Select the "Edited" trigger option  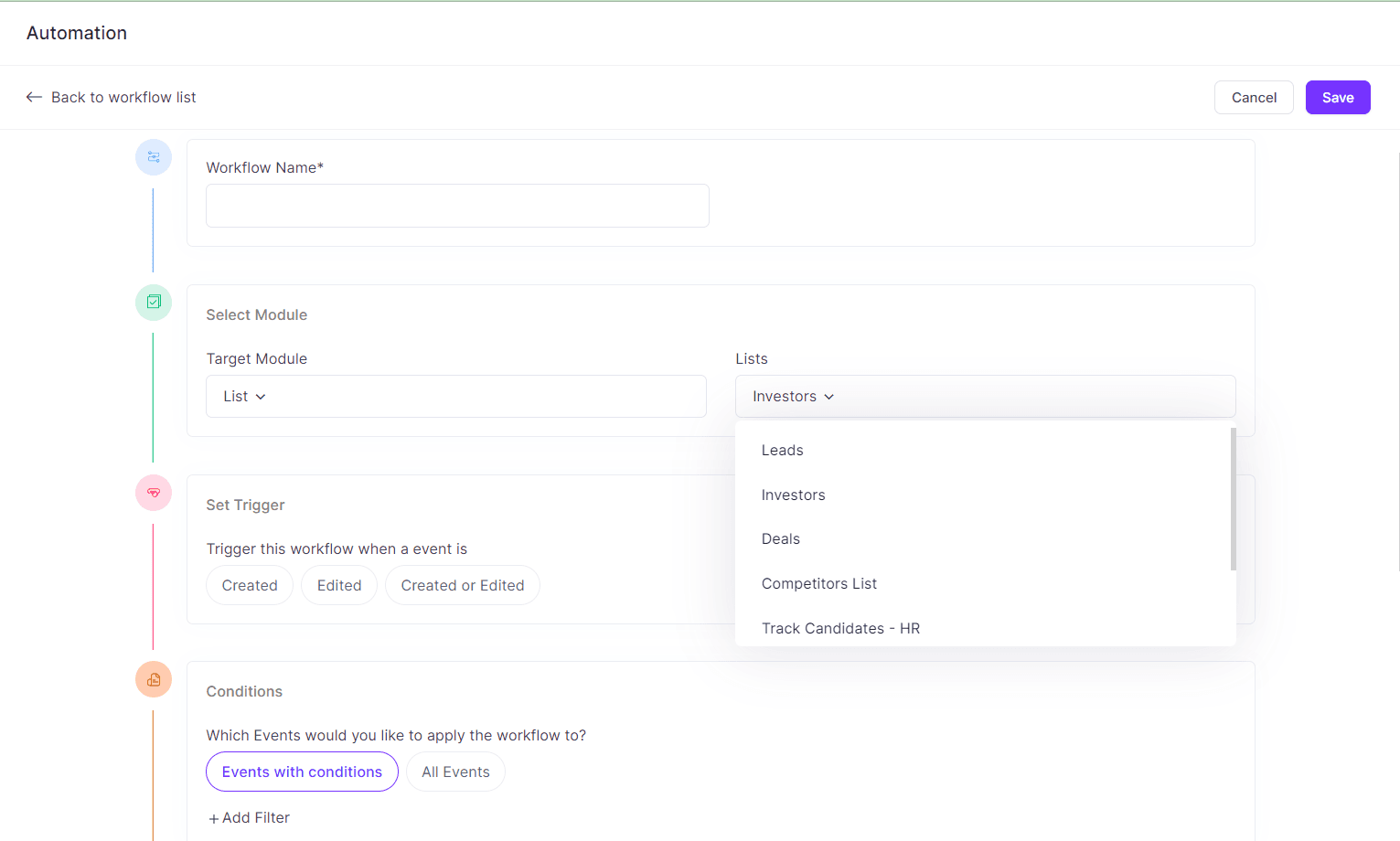338,585
